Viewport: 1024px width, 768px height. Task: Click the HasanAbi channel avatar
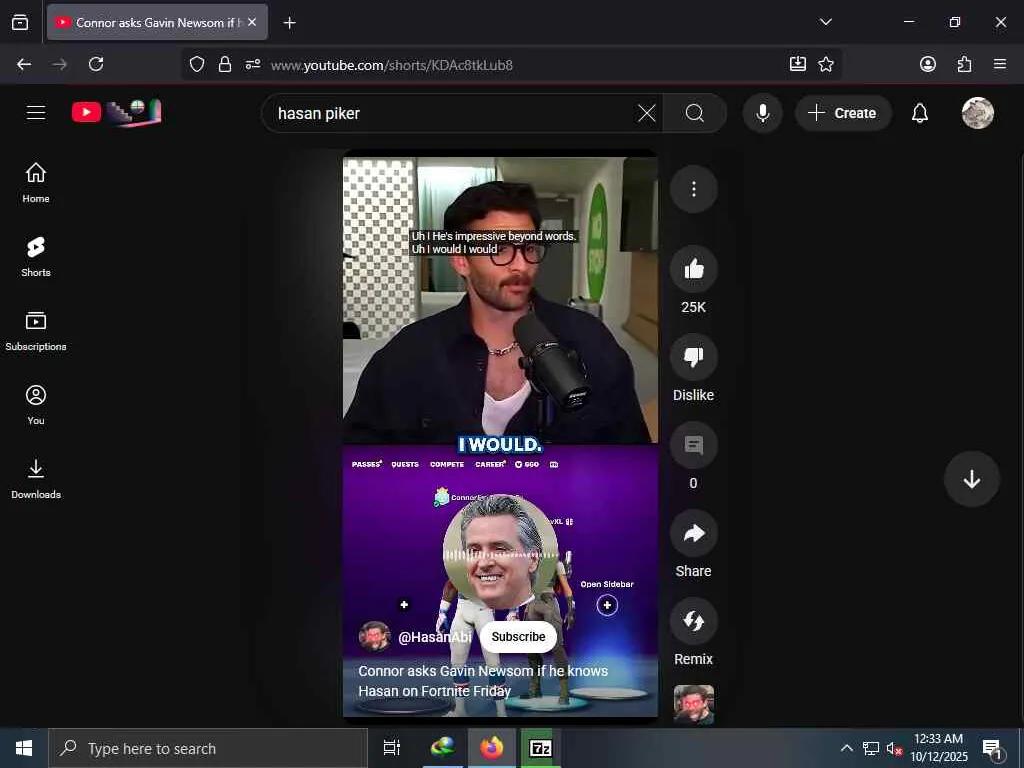[374, 637]
